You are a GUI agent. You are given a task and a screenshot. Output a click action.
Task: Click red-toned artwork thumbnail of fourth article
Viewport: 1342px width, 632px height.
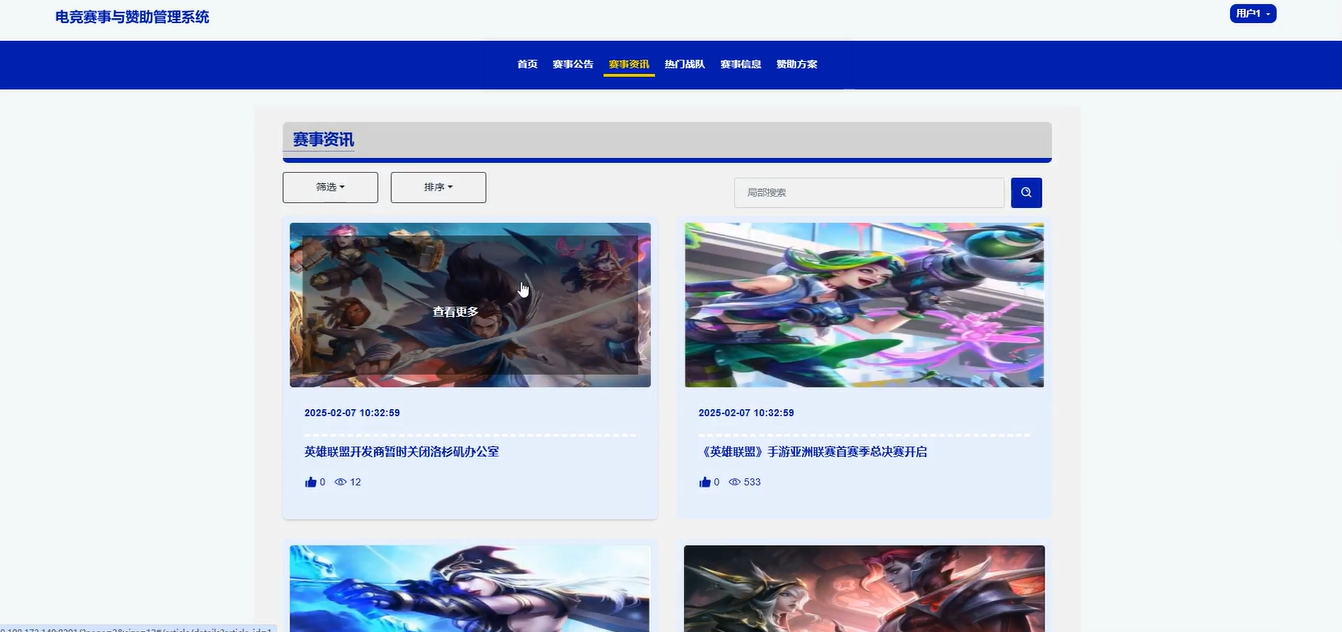(x=864, y=588)
